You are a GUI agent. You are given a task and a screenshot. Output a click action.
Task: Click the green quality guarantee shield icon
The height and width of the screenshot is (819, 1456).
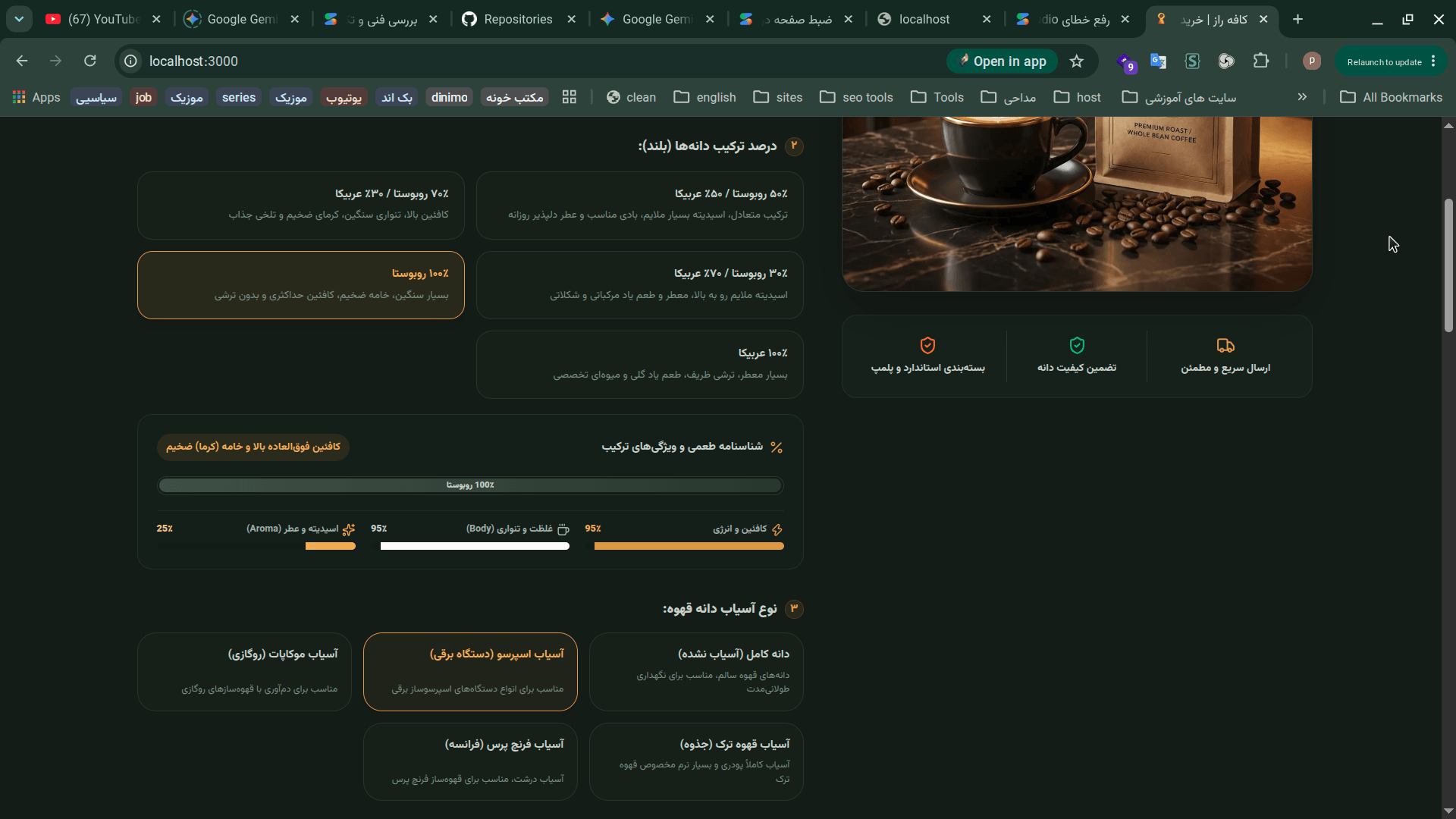[1077, 346]
